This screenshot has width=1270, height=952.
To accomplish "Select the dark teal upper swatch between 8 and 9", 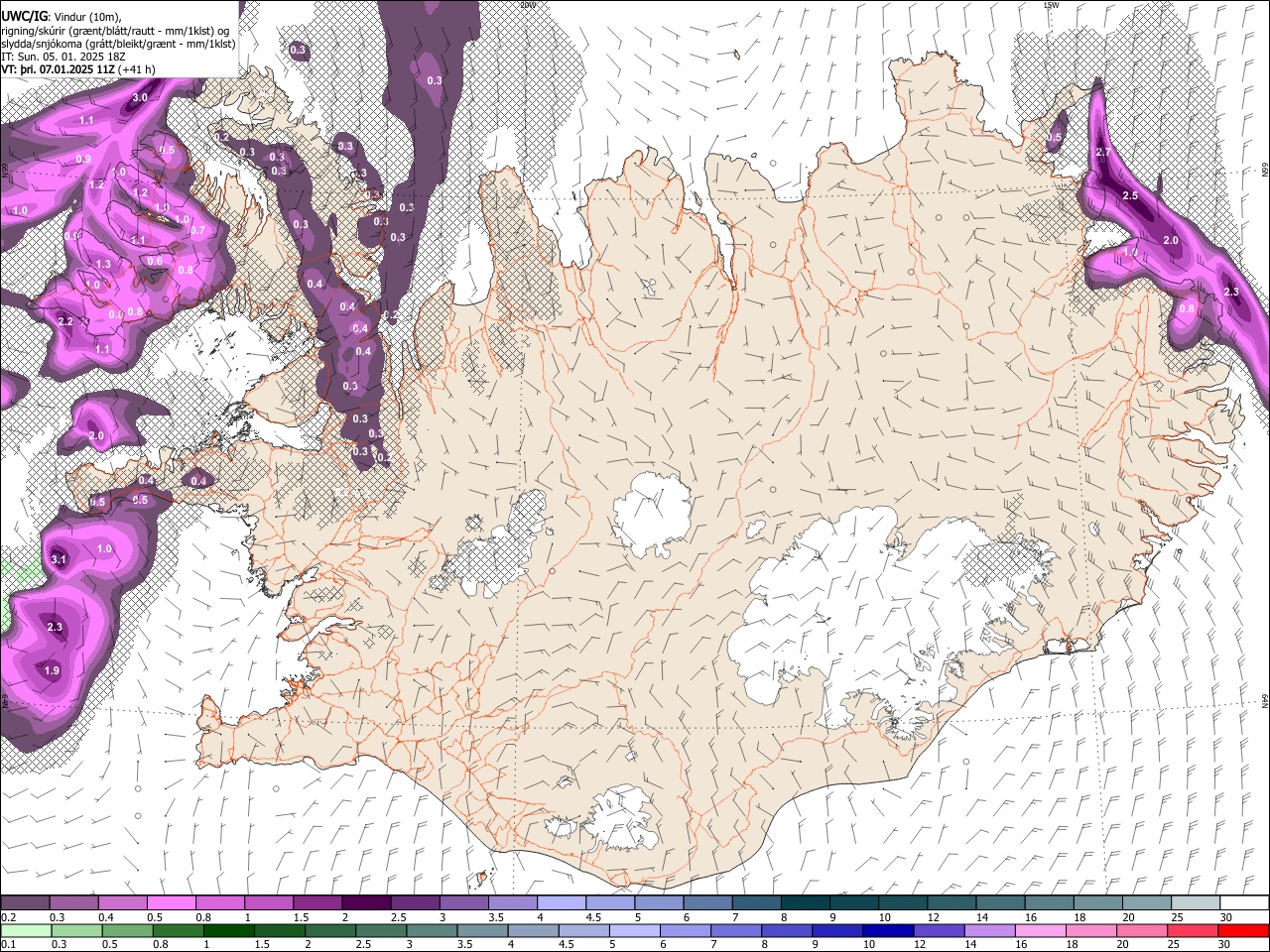I will (x=806, y=903).
